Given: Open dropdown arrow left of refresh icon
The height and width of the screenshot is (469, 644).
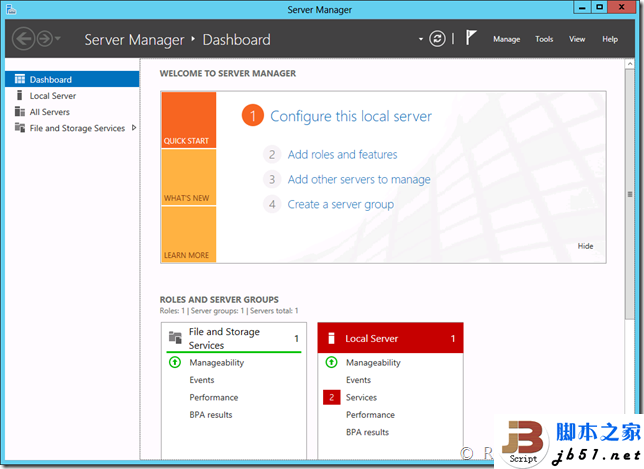Looking at the screenshot, I should (421, 40).
